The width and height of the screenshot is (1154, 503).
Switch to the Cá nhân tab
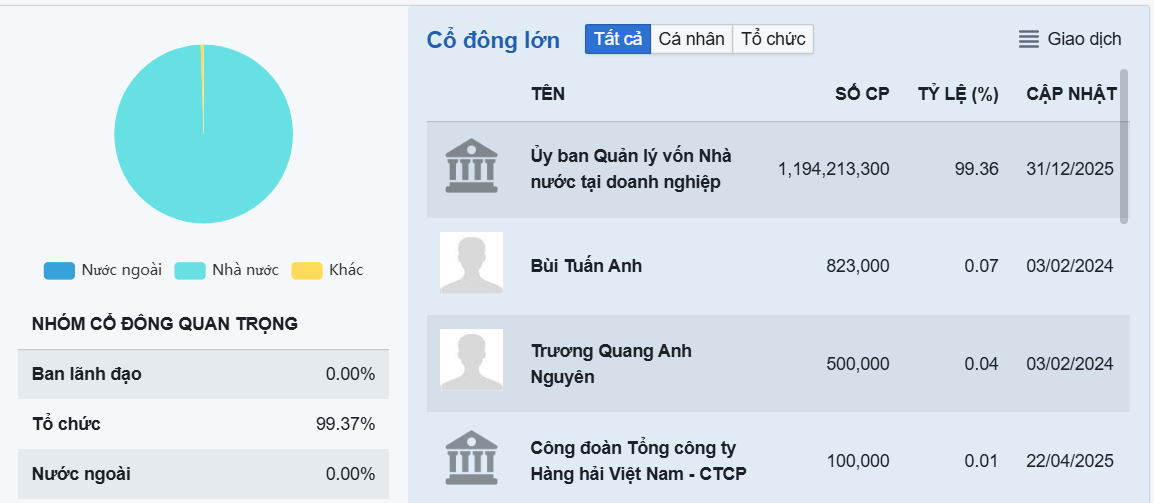pyautogui.click(x=691, y=39)
